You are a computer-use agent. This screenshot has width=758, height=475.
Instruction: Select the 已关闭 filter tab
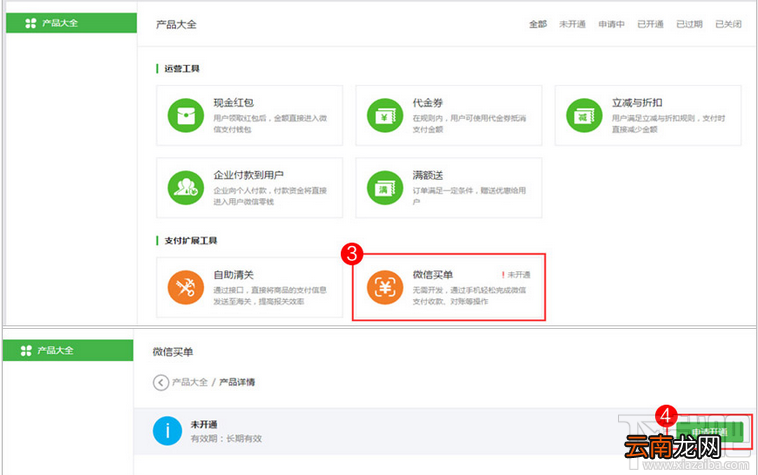click(x=729, y=24)
